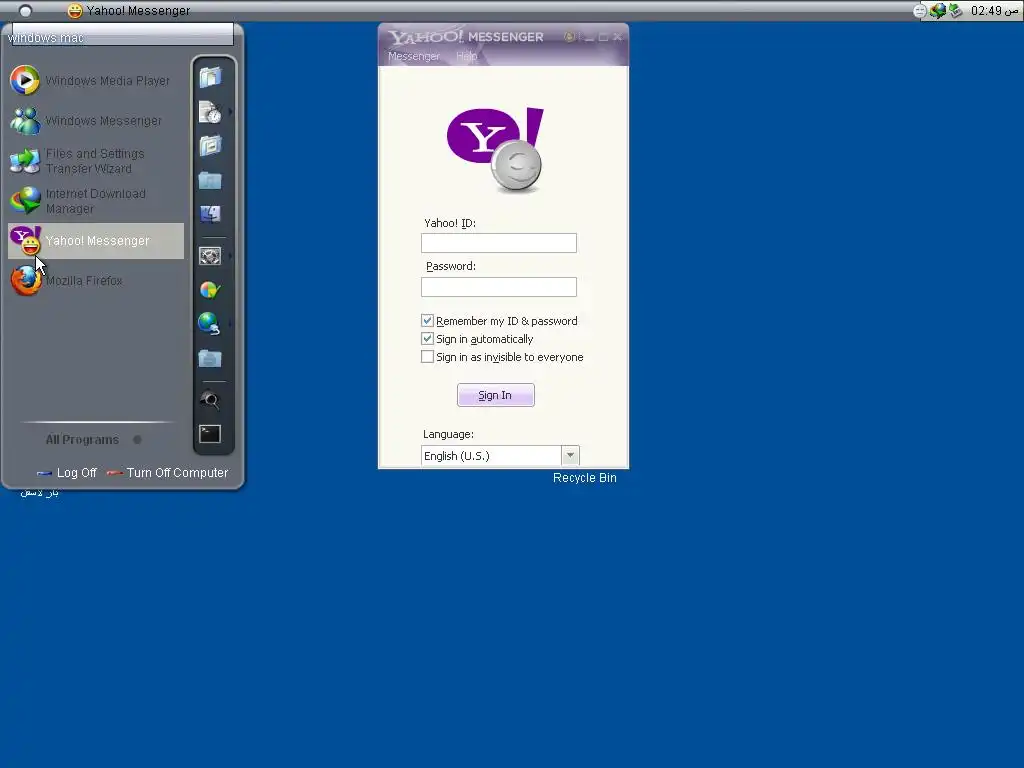Open the magnifier search icon in sidebar
The height and width of the screenshot is (768, 1024).
click(210, 400)
